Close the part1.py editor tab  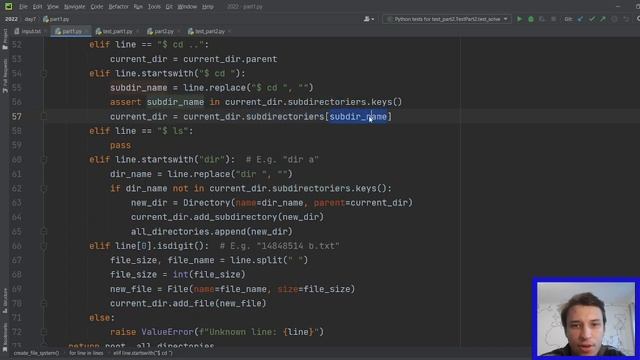[x=87, y=31]
